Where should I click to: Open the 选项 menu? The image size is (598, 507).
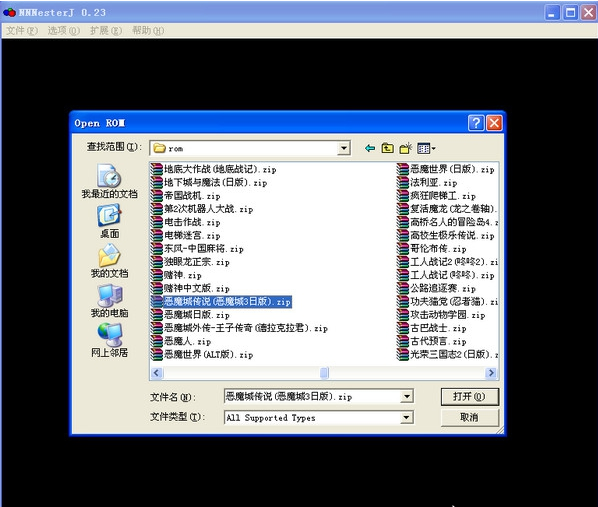point(64,31)
